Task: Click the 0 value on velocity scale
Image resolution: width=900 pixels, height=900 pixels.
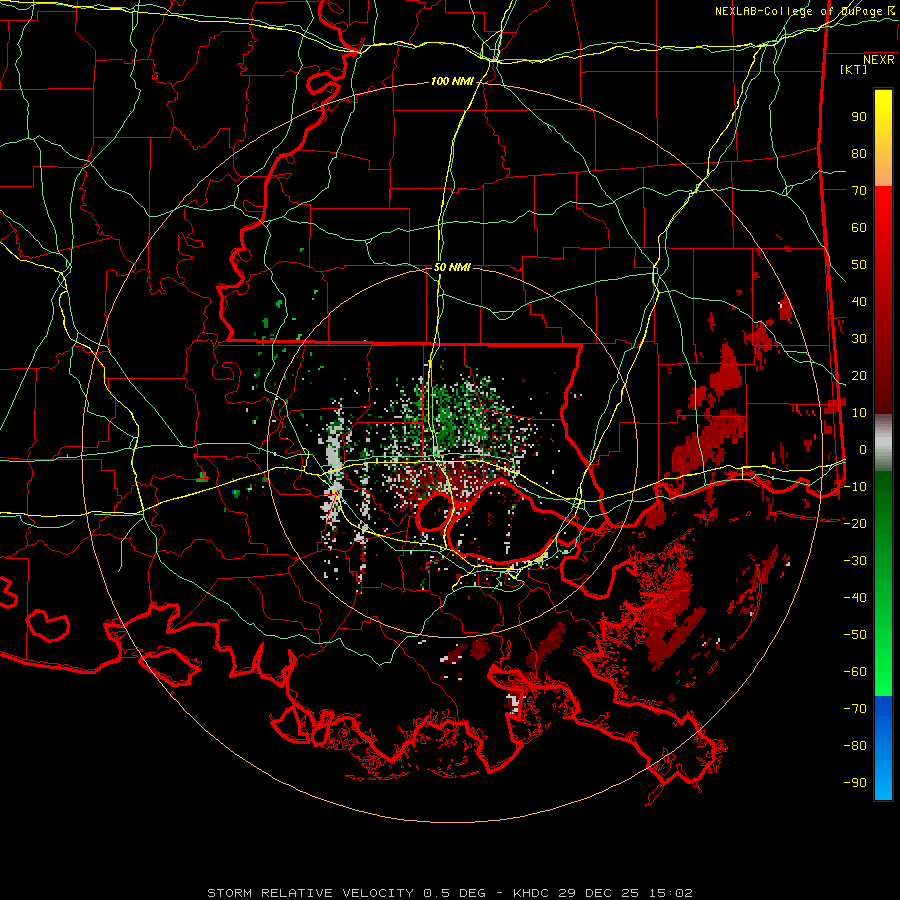Action: click(x=863, y=450)
